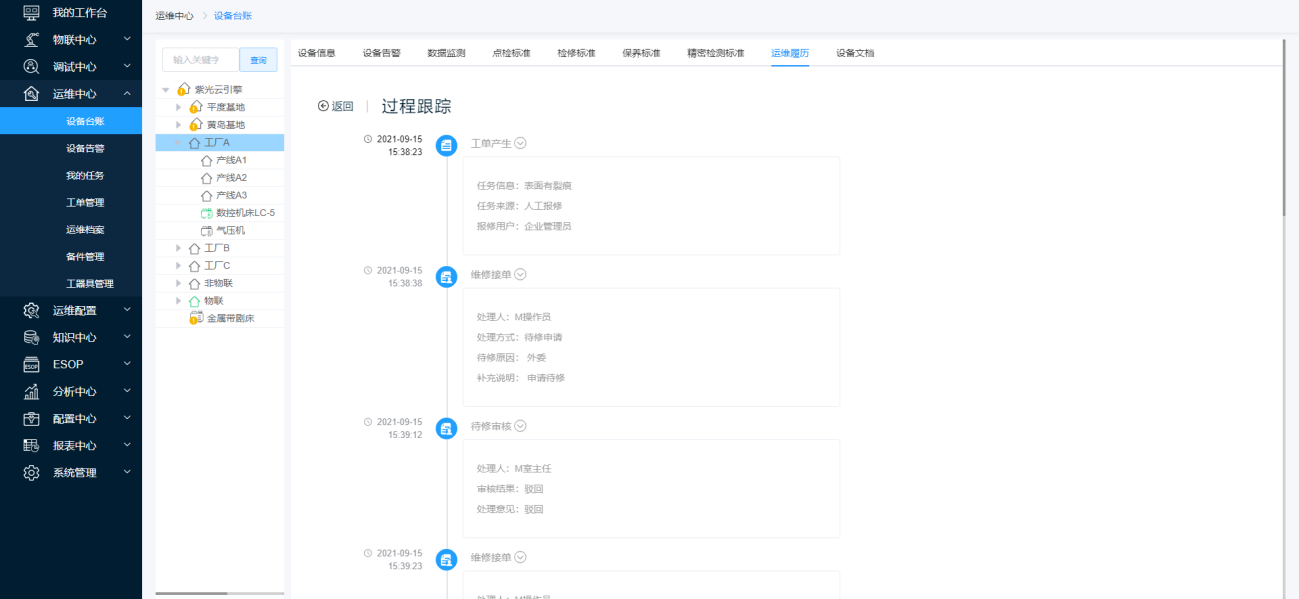Click the 查询 search button
Screen dimensions: 1299x599
pos(258,60)
